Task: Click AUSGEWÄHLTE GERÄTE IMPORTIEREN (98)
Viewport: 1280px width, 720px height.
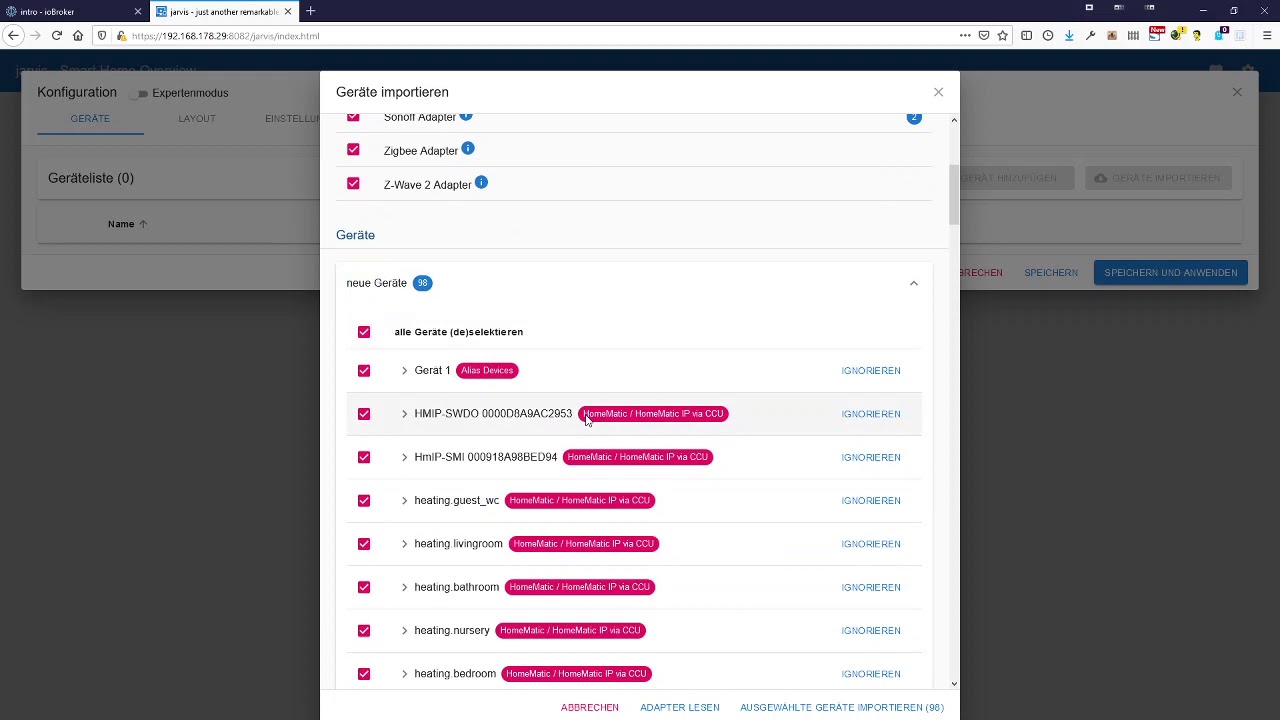Action: (x=842, y=707)
